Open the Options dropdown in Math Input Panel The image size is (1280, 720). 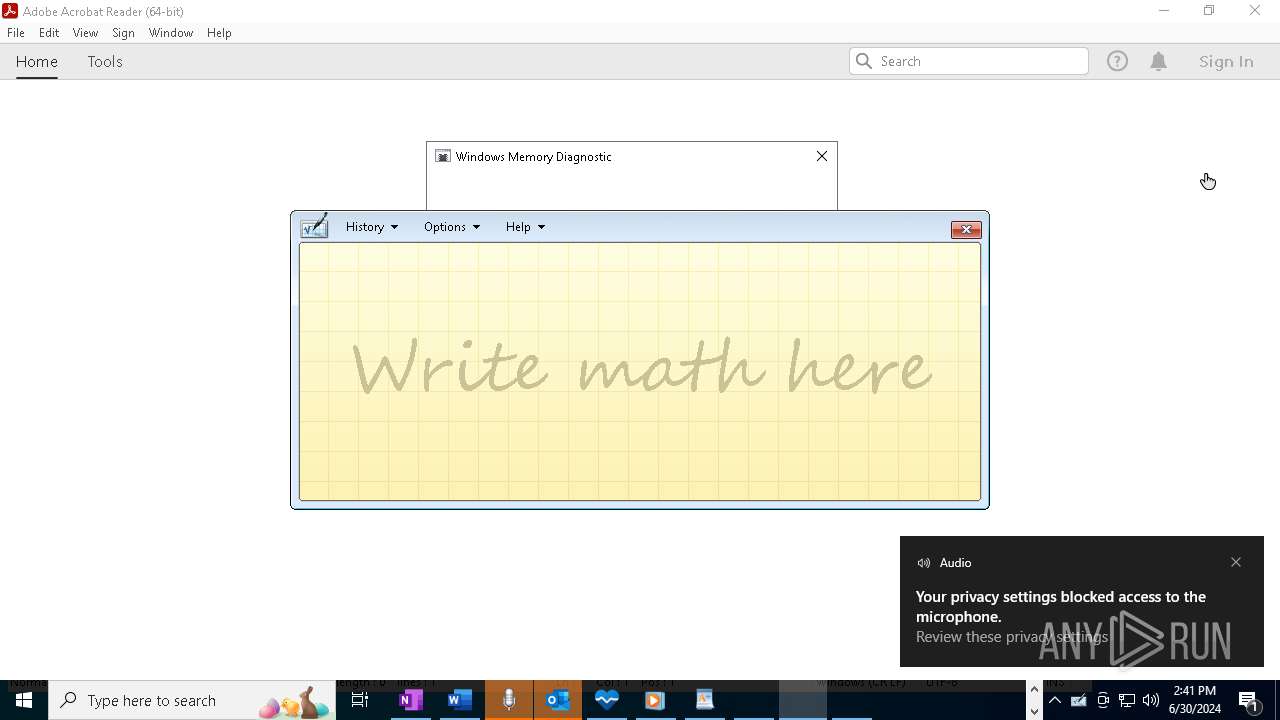point(451,227)
